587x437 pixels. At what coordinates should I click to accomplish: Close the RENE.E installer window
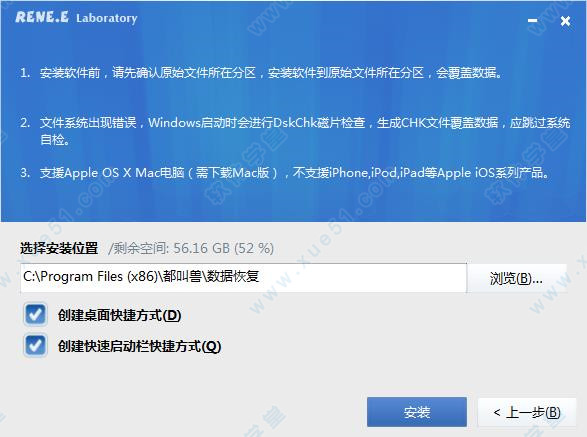(565, 21)
